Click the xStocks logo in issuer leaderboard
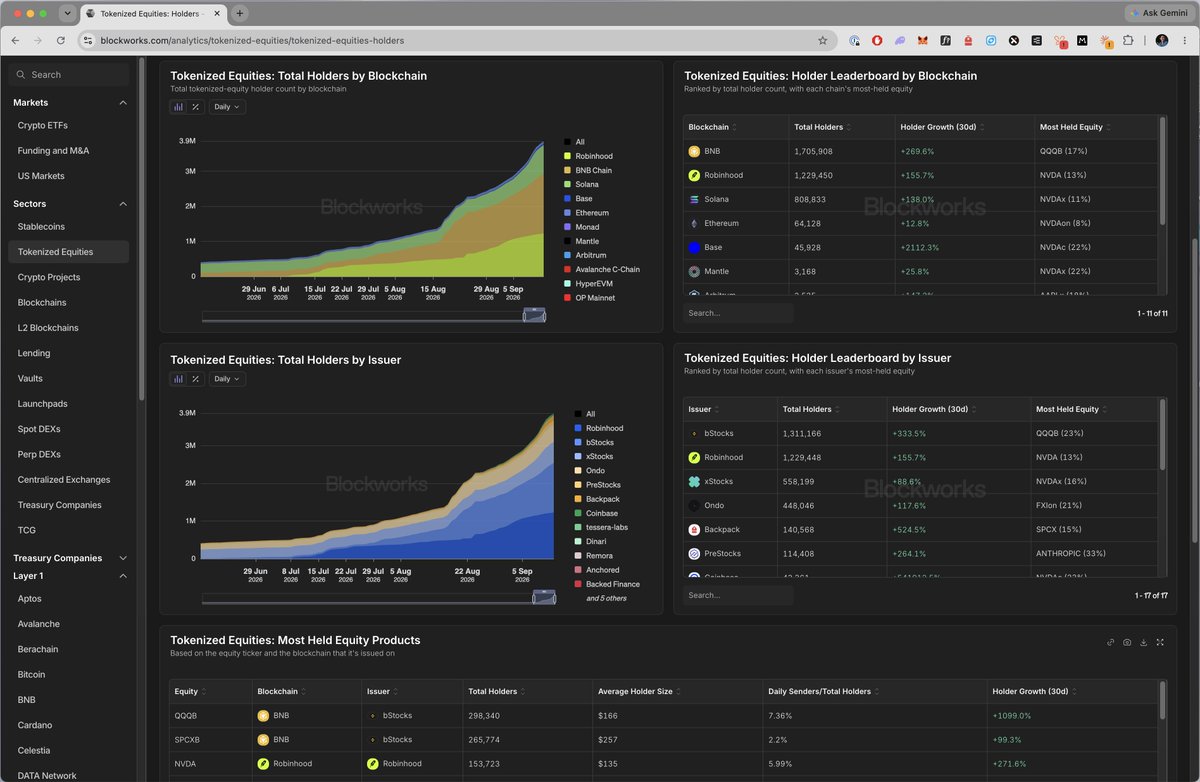Image resolution: width=1200 pixels, height=782 pixels. 694,481
